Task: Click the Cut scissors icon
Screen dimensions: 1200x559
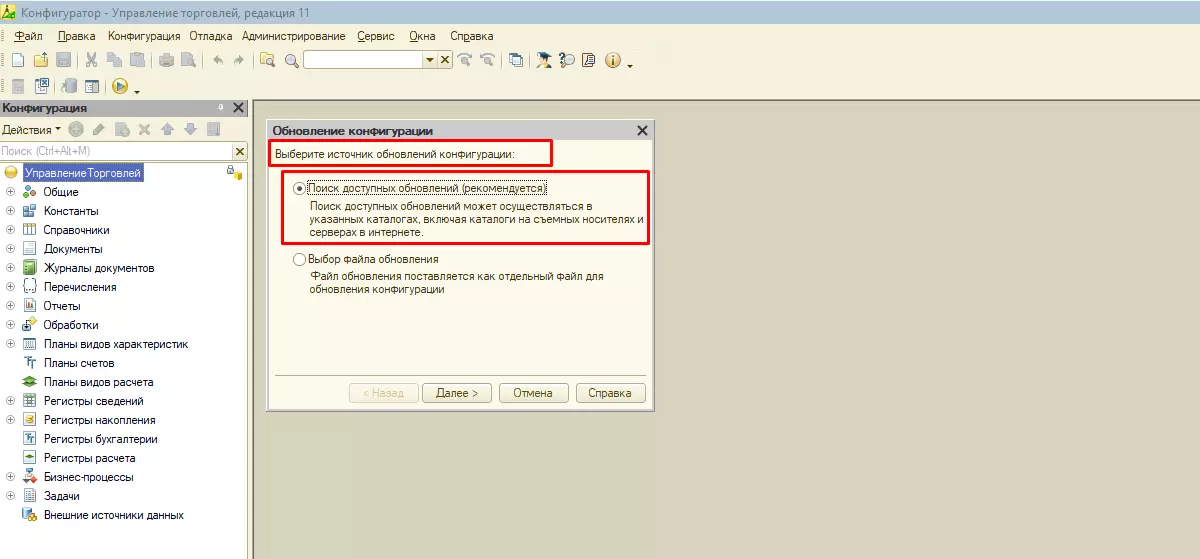Action: 91,60
